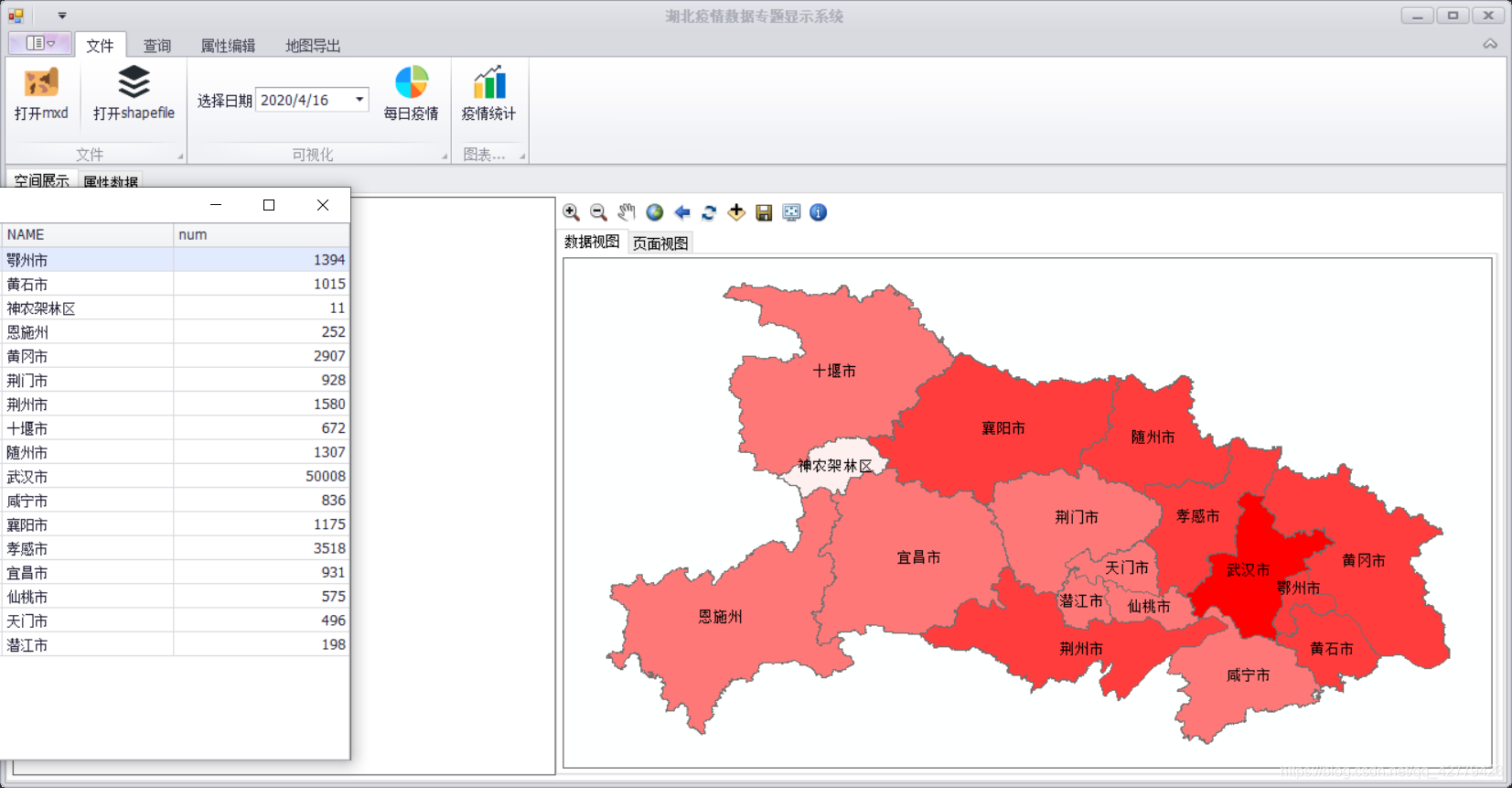Screen dimensions: 1512x788
Task: Click the 十堰市 label on the map
Action: tap(835, 371)
